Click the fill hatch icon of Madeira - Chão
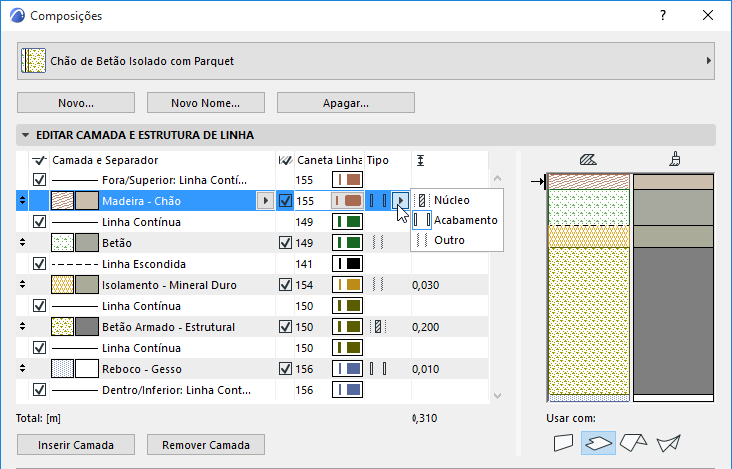The height and width of the screenshot is (469, 732). coord(62,201)
